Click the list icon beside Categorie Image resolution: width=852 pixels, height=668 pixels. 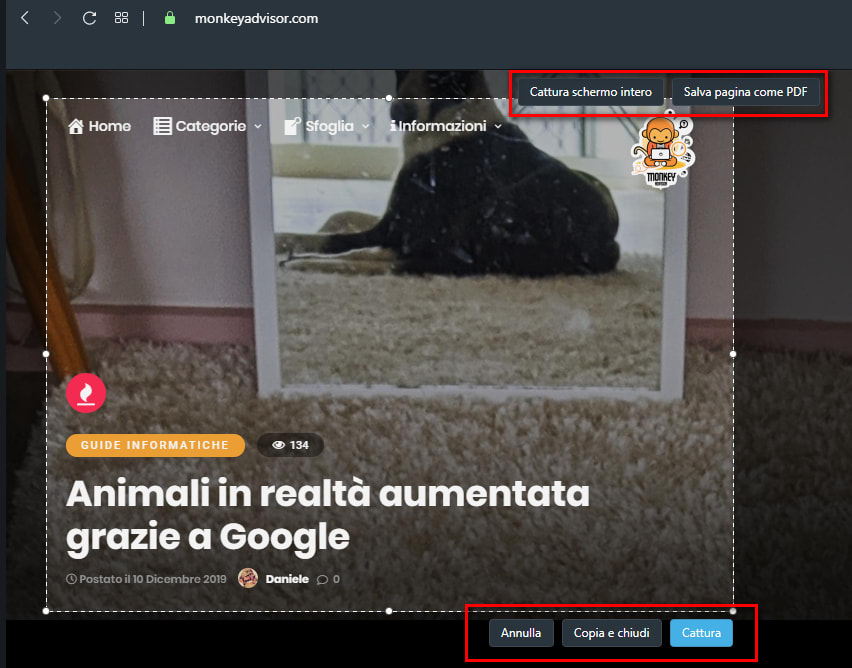(162, 126)
